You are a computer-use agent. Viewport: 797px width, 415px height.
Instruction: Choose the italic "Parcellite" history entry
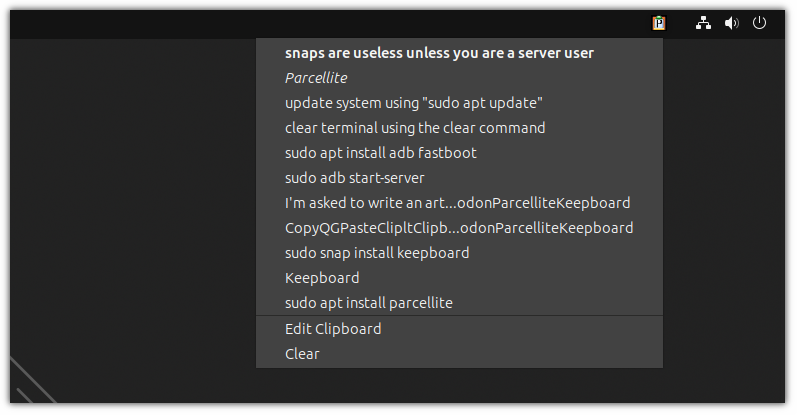click(x=315, y=77)
